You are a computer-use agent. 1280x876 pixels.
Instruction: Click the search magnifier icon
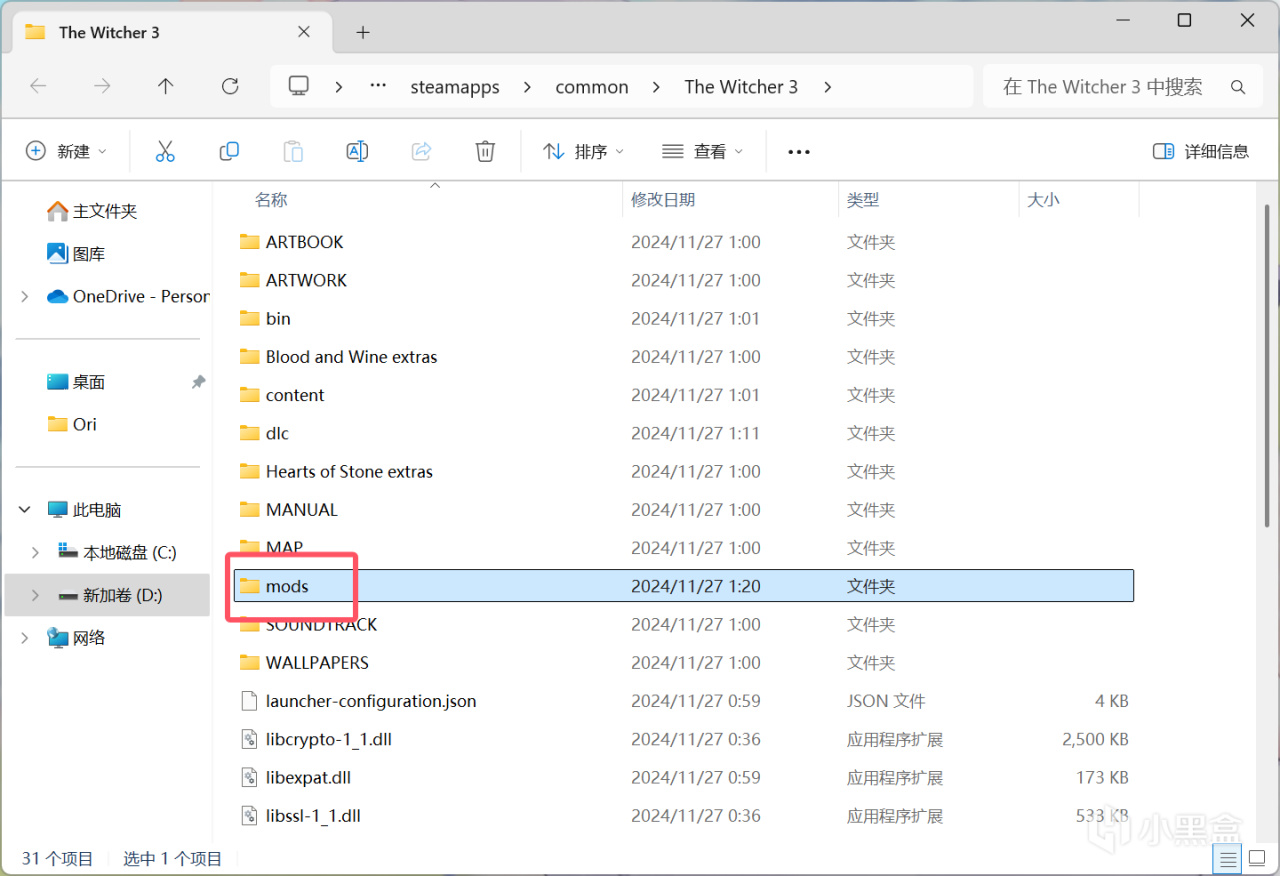tap(1238, 87)
